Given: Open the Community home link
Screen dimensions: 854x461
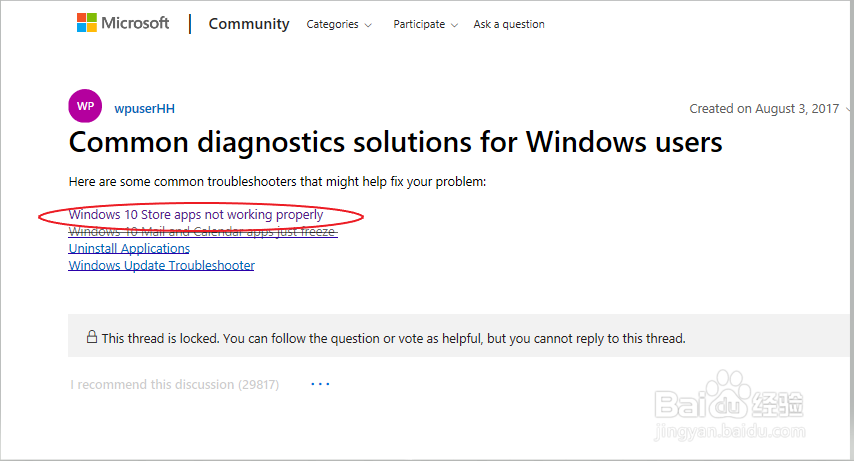Looking at the screenshot, I should click(249, 24).
